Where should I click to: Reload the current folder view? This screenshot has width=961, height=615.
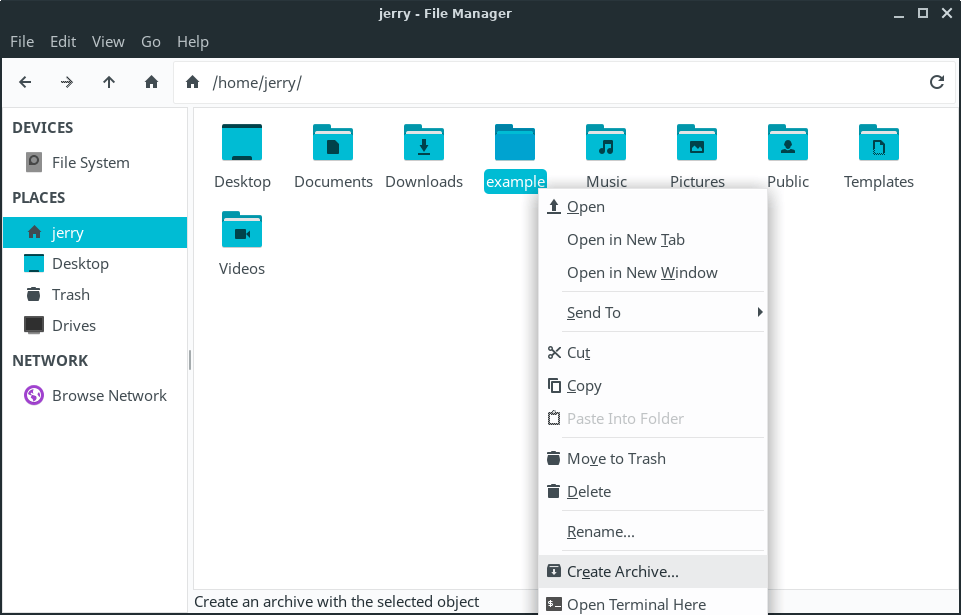[x=936, y=82]
